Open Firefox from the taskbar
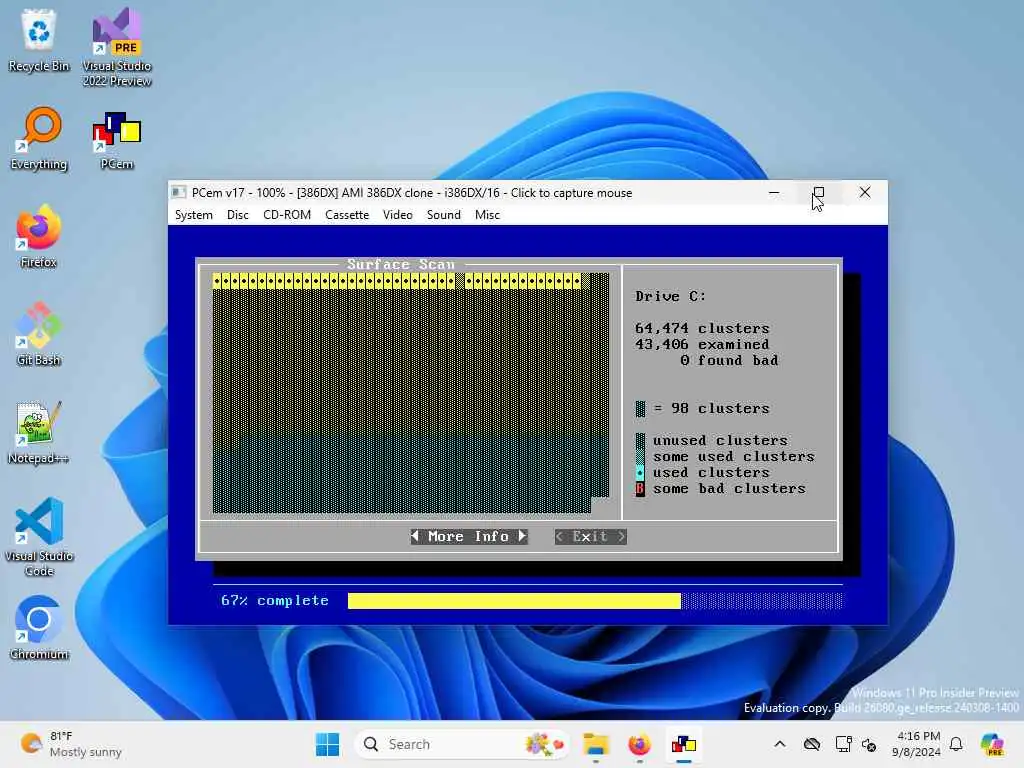1024x768 pixels. pos(639,744)
